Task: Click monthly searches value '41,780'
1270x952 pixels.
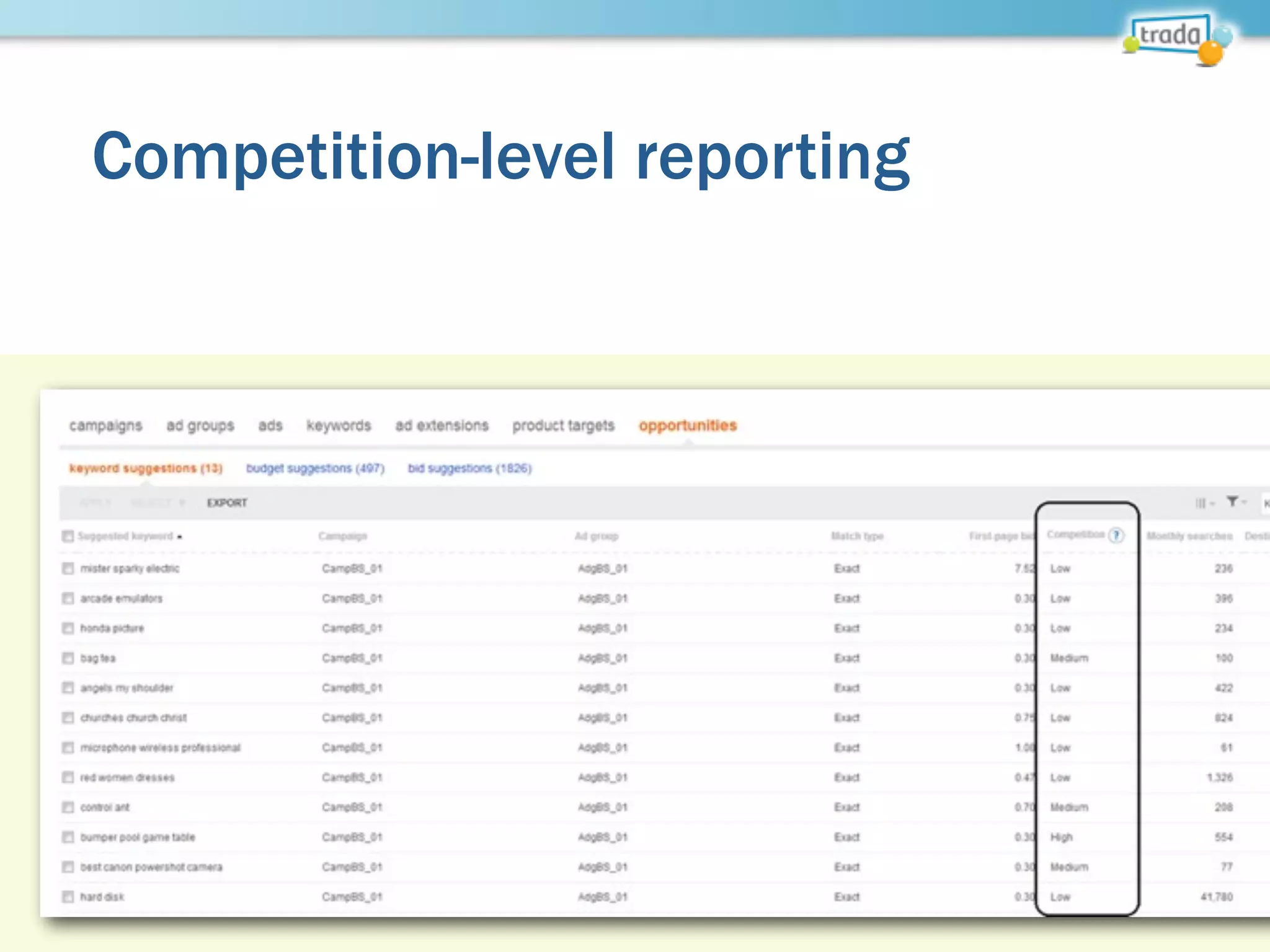Action: pyautogui.click(x=1217, y=897)
